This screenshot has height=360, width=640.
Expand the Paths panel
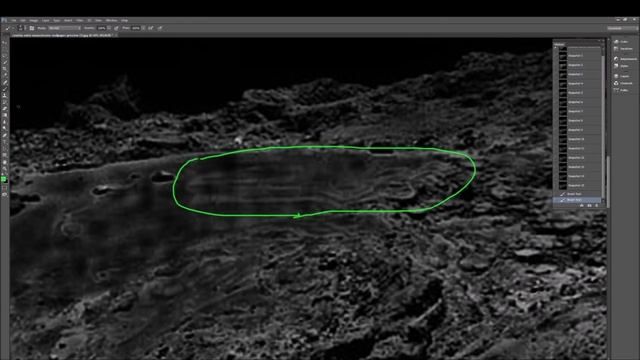click(x=621, y=90)
